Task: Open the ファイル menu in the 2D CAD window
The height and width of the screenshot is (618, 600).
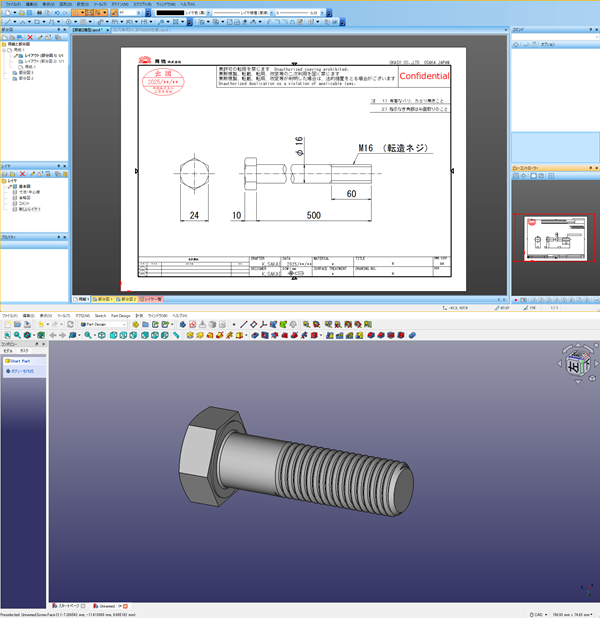Action: pos(13,4)
